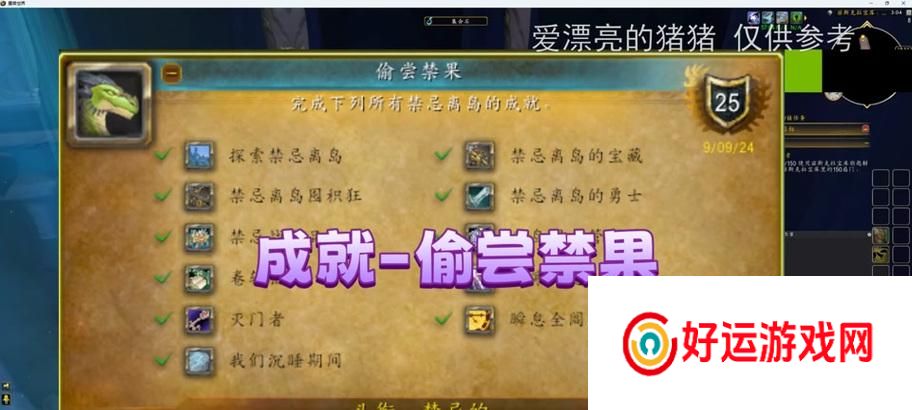Click the portrait item slot in the right action bar
This screenshot has width=912, height=410.
[881, 236]
